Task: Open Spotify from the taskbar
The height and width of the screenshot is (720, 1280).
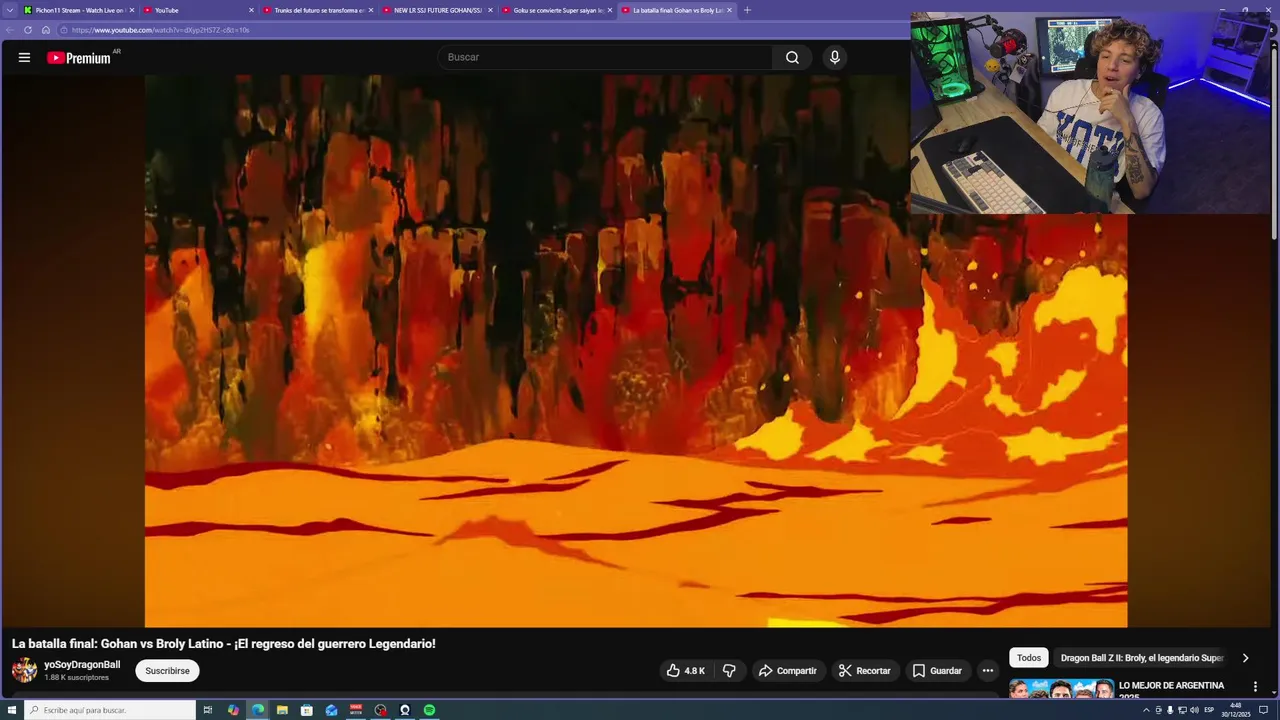Action: pos(429,710)
